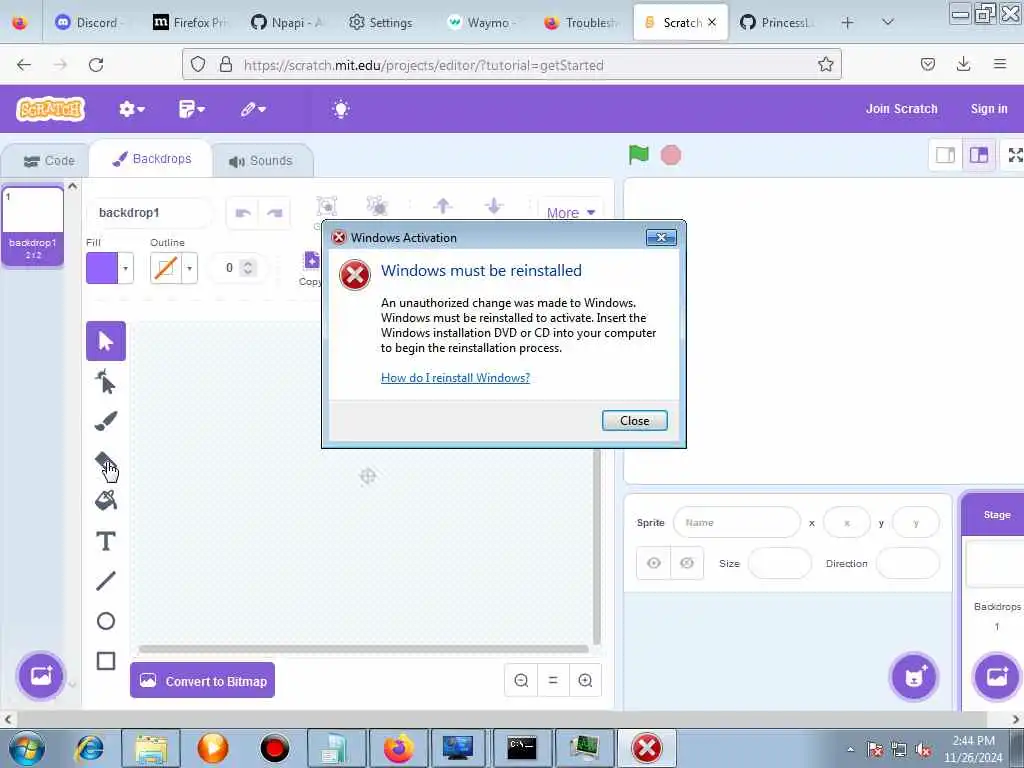Click the Outline no-color swatch
The image size is (1024, 768).
(x=166, y=268)
